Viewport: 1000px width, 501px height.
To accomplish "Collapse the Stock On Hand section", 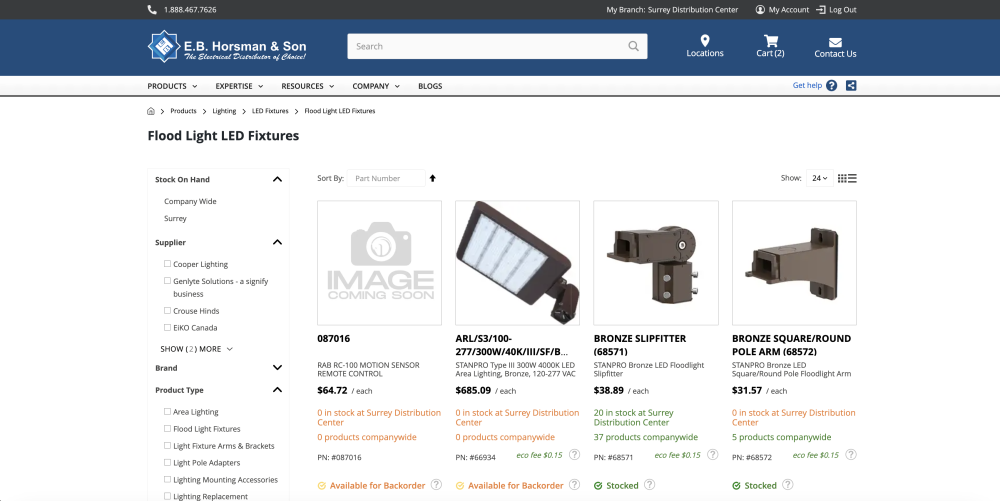I will pyautogui.click(x=277, y=179).
